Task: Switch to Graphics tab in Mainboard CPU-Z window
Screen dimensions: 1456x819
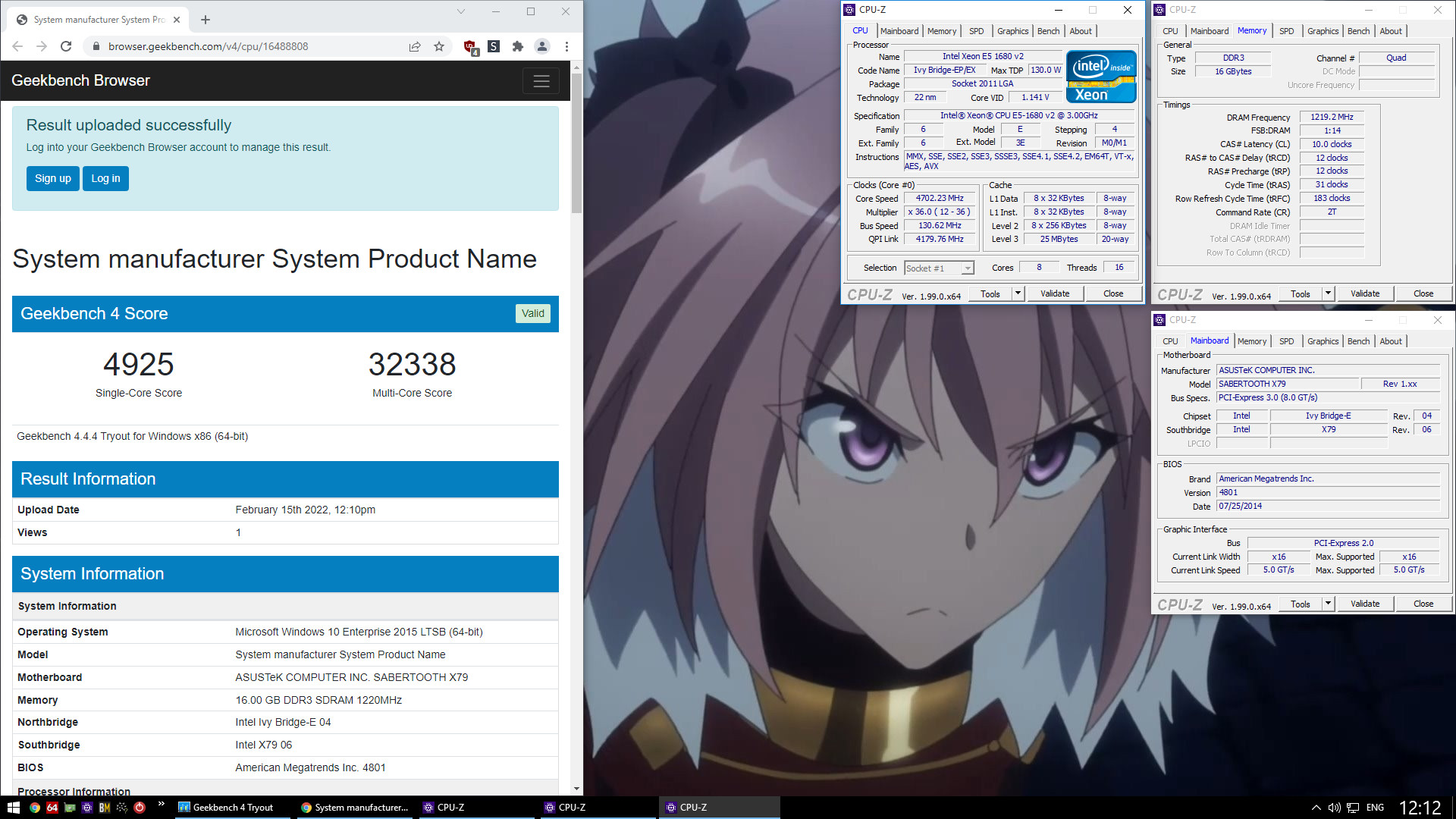Action: click(x=1323, y=341)
